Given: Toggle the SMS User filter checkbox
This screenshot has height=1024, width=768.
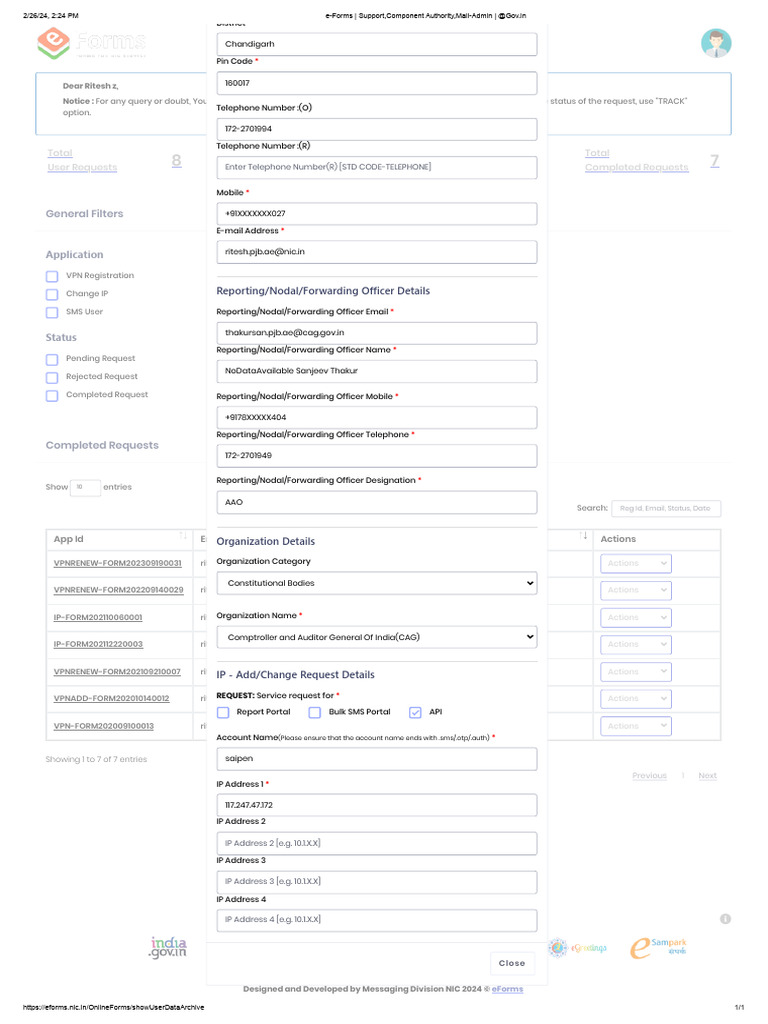Looking at the screenshot, I should click(x=52, y=313).
